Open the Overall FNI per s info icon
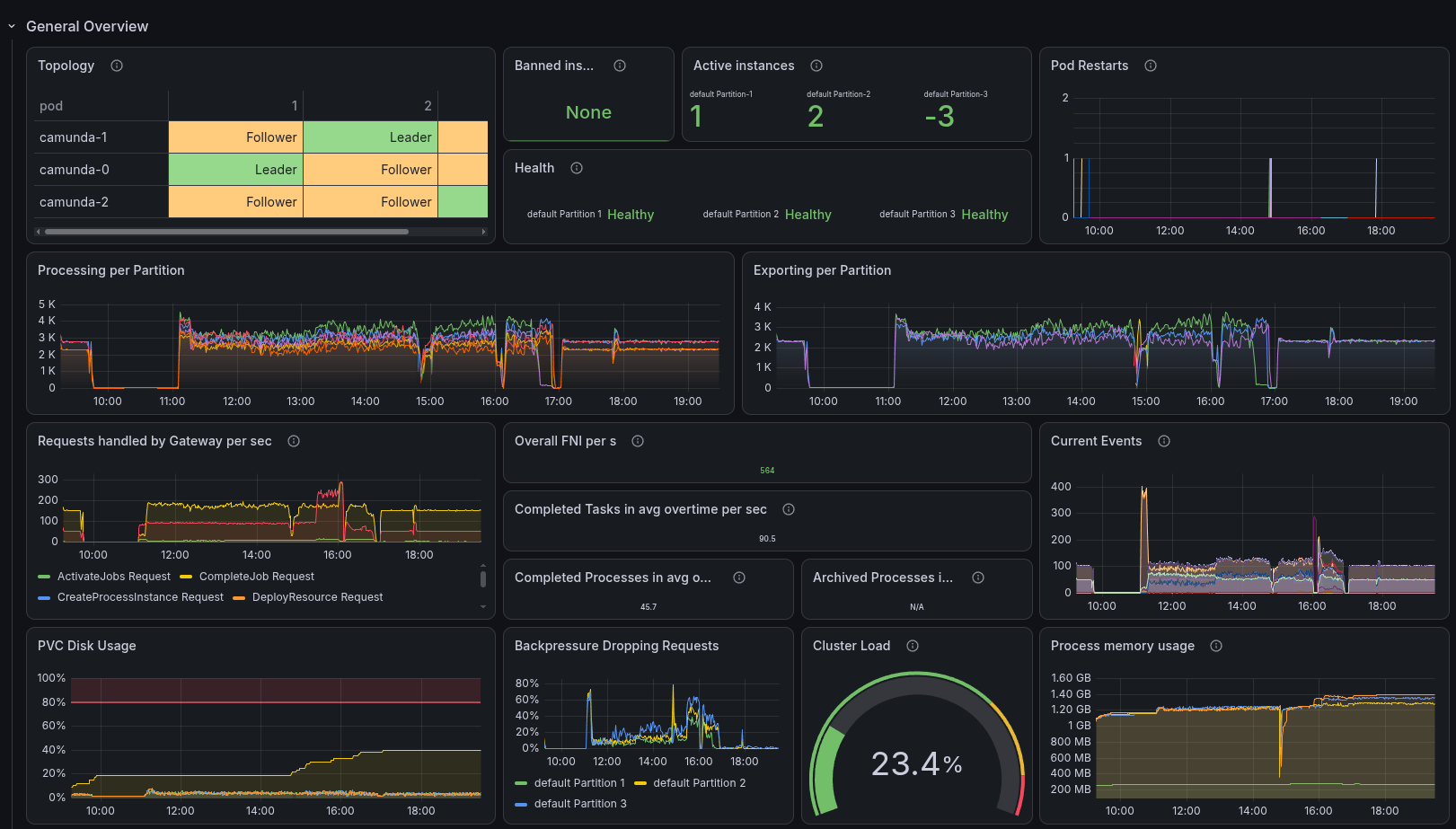 [638, 441]
